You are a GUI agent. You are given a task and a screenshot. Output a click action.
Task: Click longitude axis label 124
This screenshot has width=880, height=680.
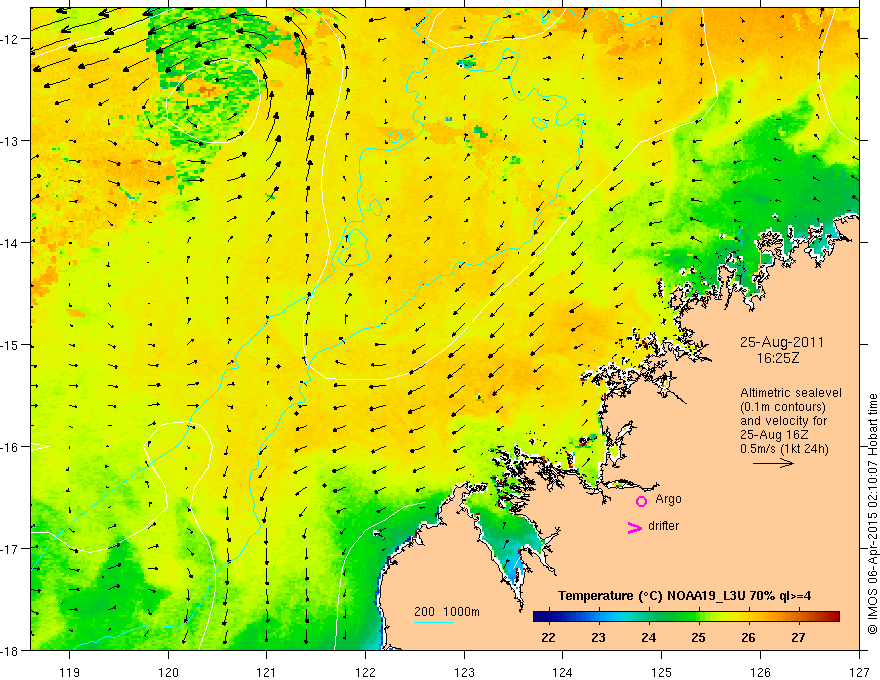563,672
